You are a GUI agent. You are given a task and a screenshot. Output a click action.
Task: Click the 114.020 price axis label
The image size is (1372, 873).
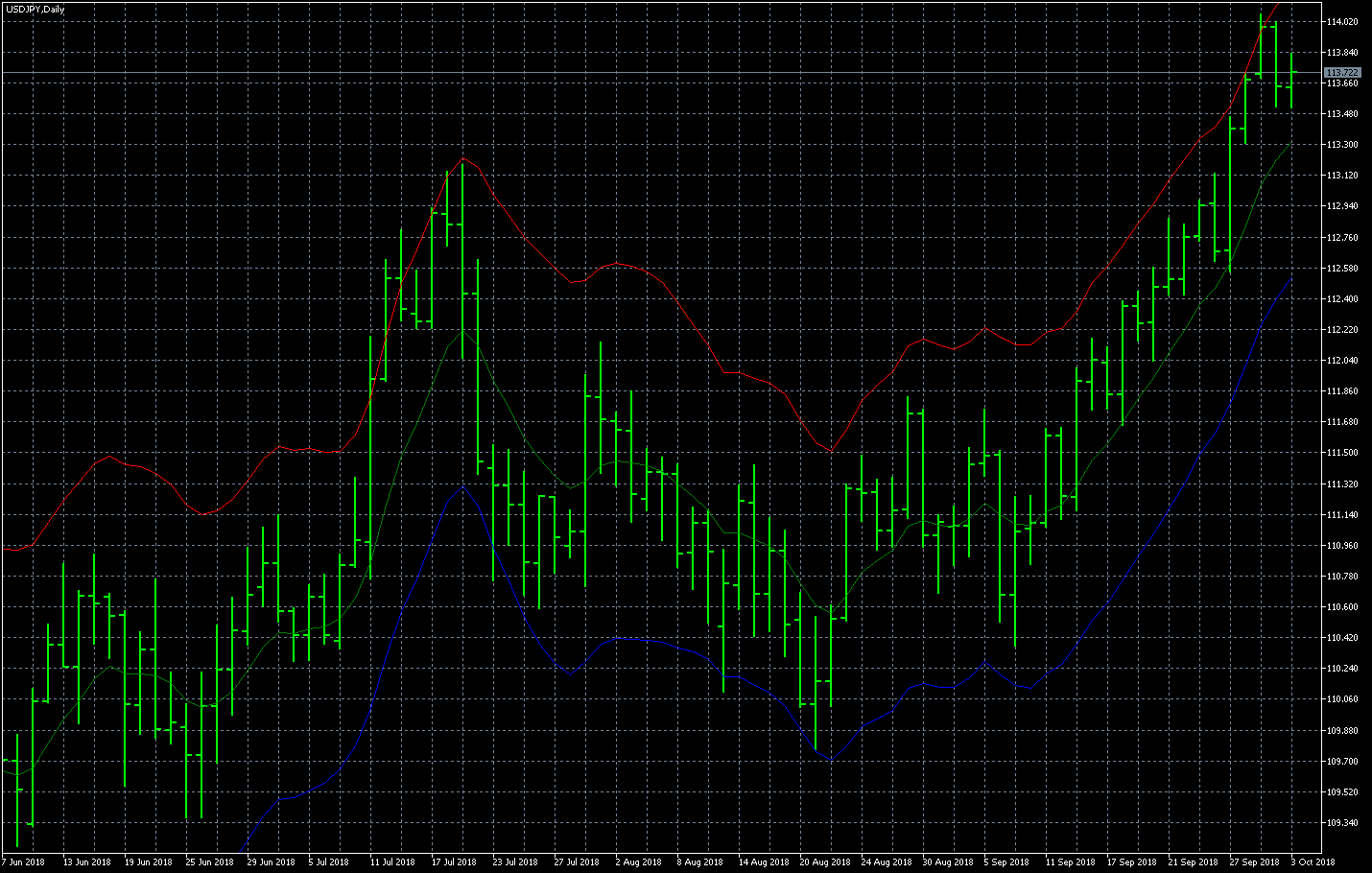click(x=1342, y=21)
